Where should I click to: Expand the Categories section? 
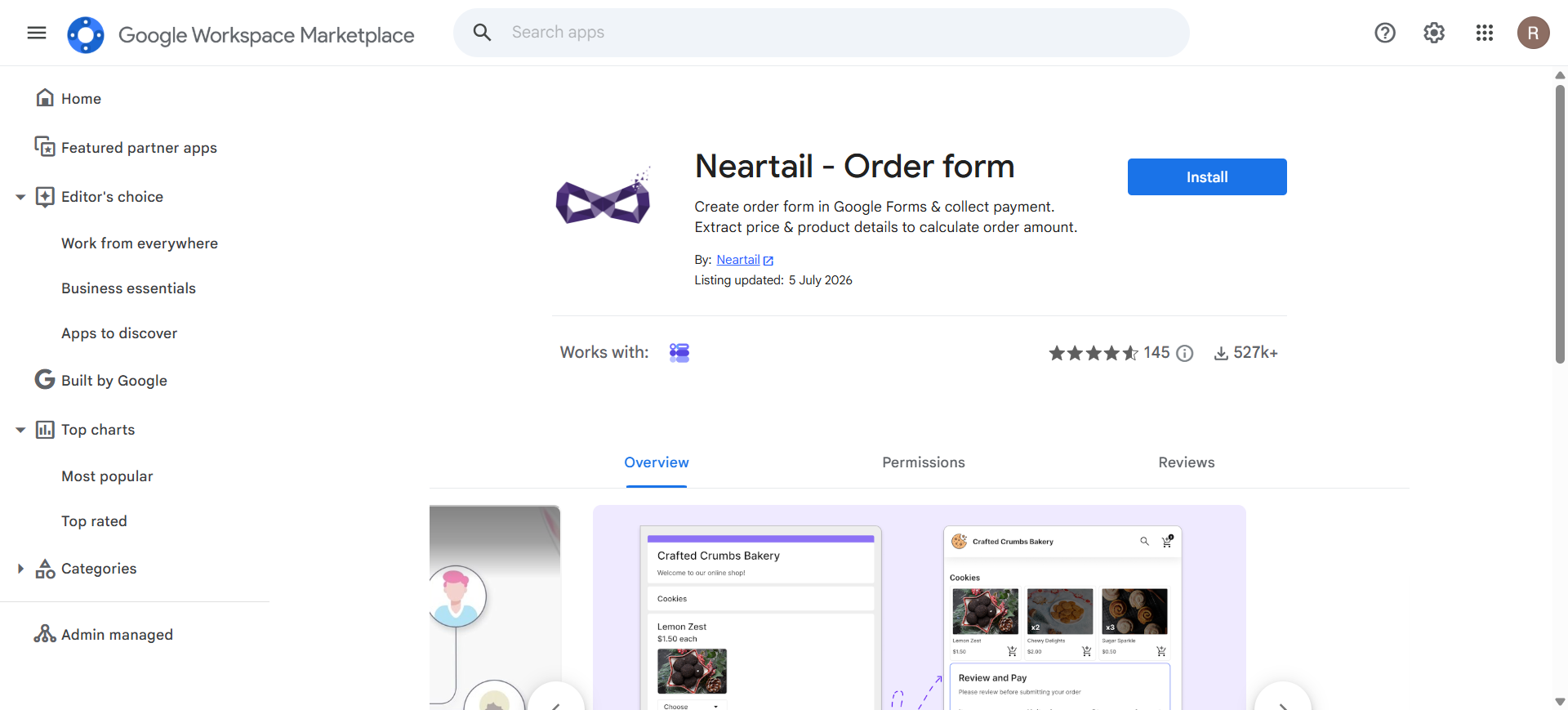pos(20,569)
